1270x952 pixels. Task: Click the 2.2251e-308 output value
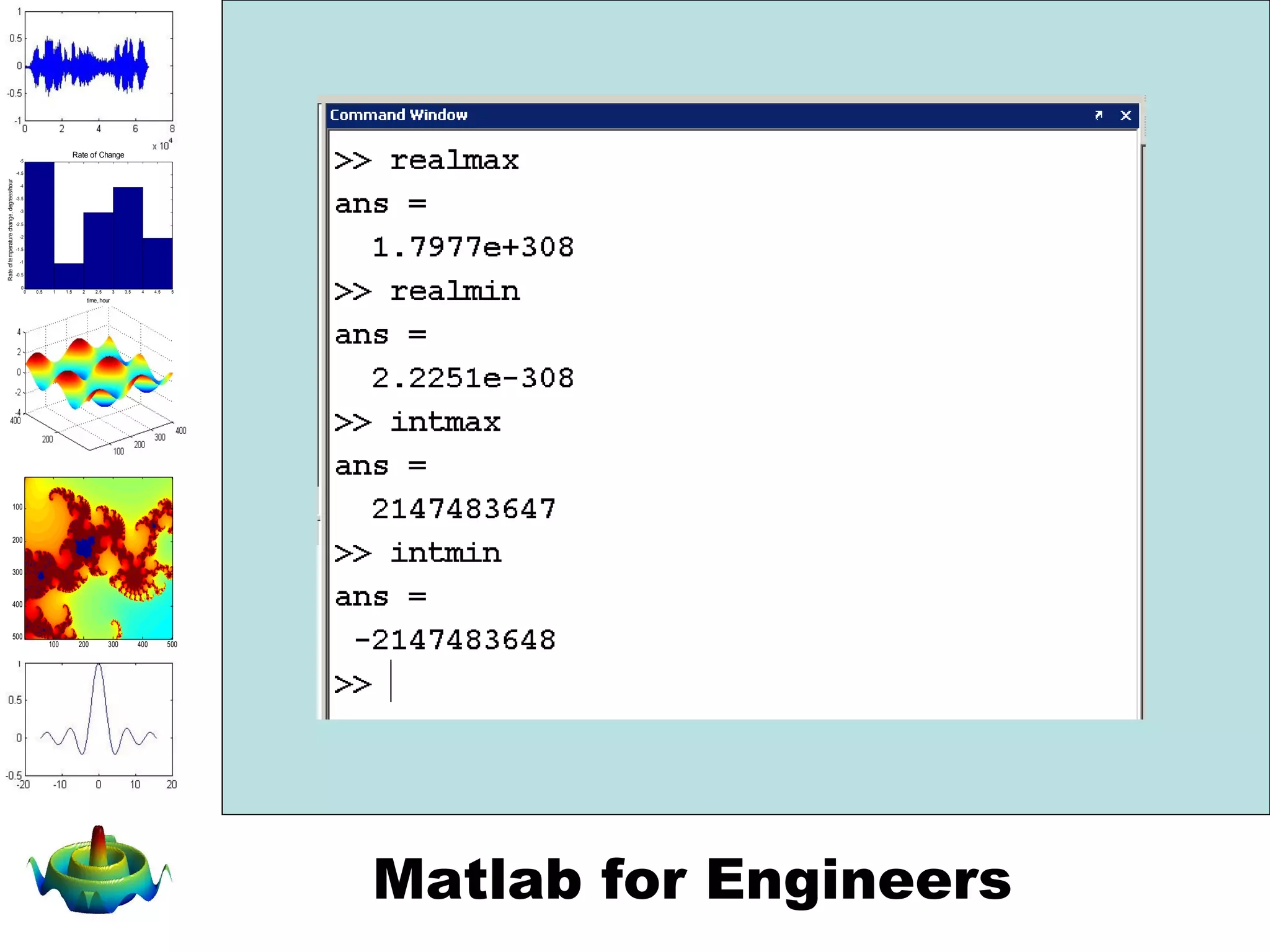pyautogui.click(x=473, y=378)
